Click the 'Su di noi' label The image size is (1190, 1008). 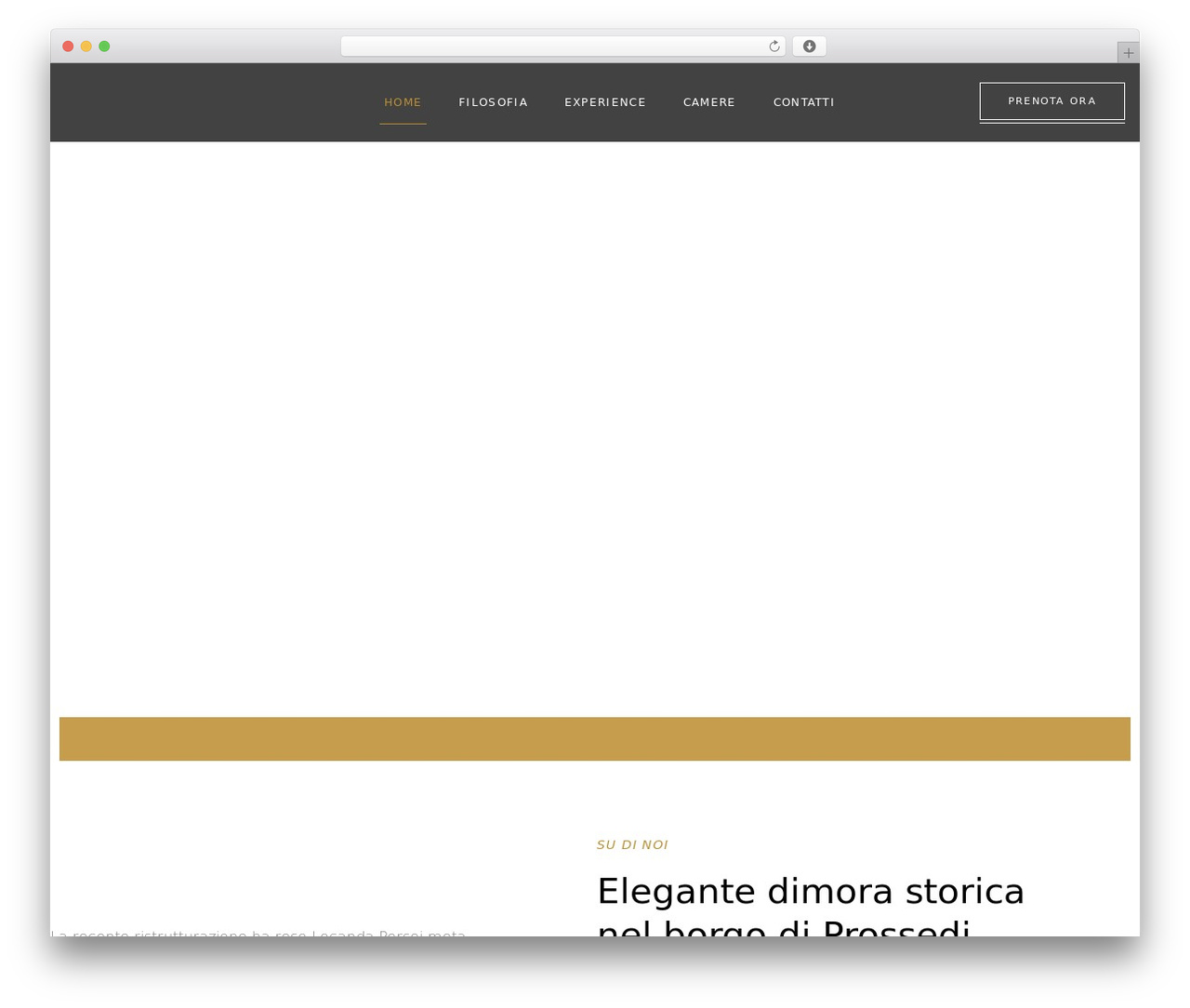[x=632, y=844]
